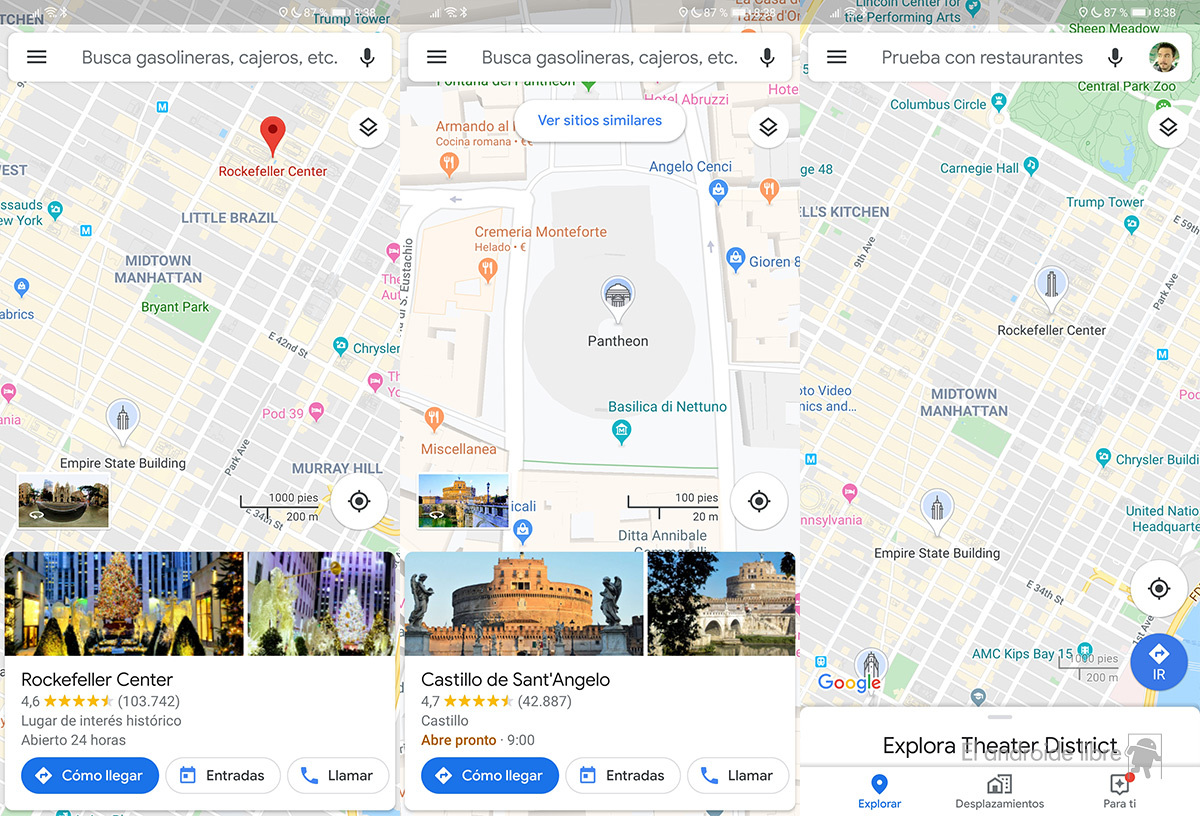Screen dimensions: 1200x816
Task: Center on my location on the left phone screen
Action: click(359, 501)
